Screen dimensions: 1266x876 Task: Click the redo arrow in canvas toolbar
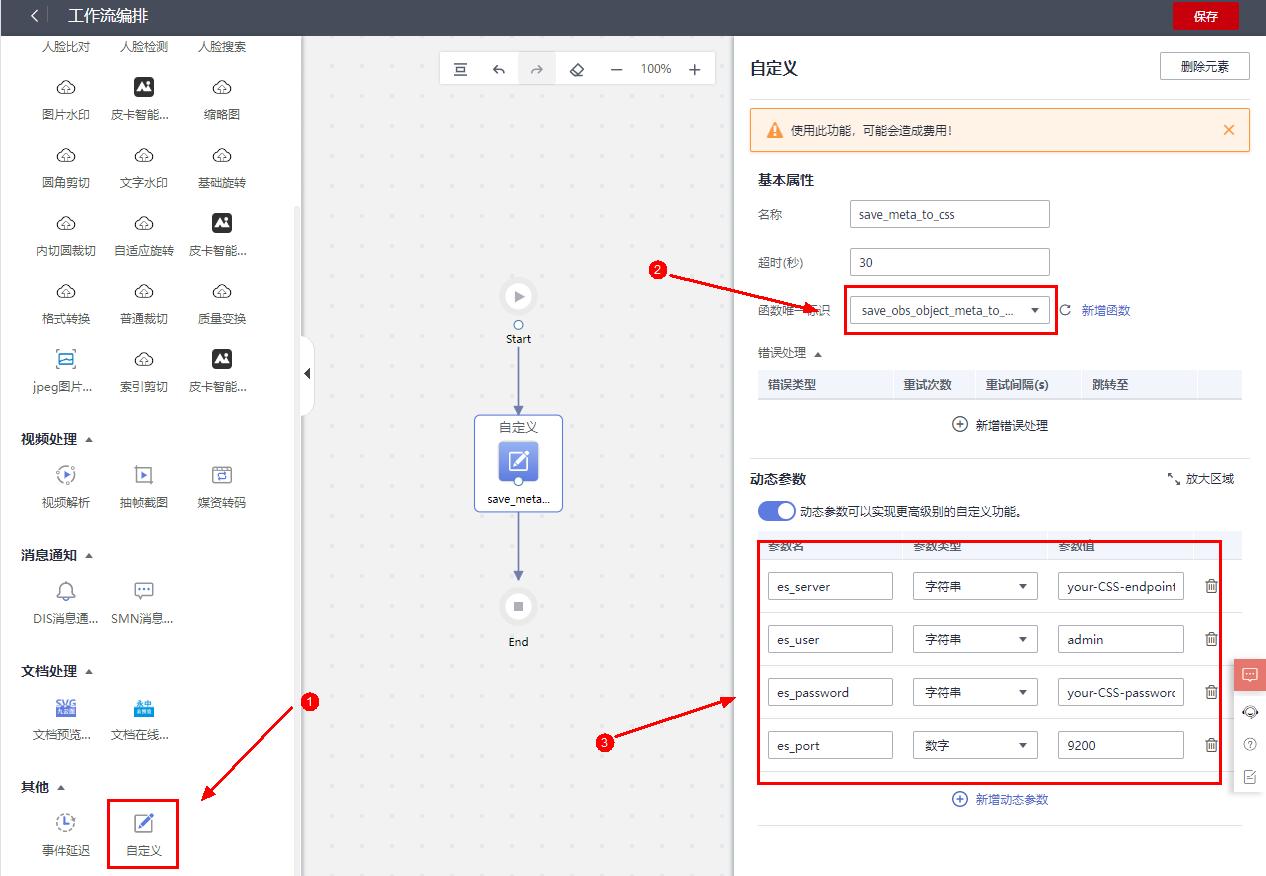tap(537, 68)
